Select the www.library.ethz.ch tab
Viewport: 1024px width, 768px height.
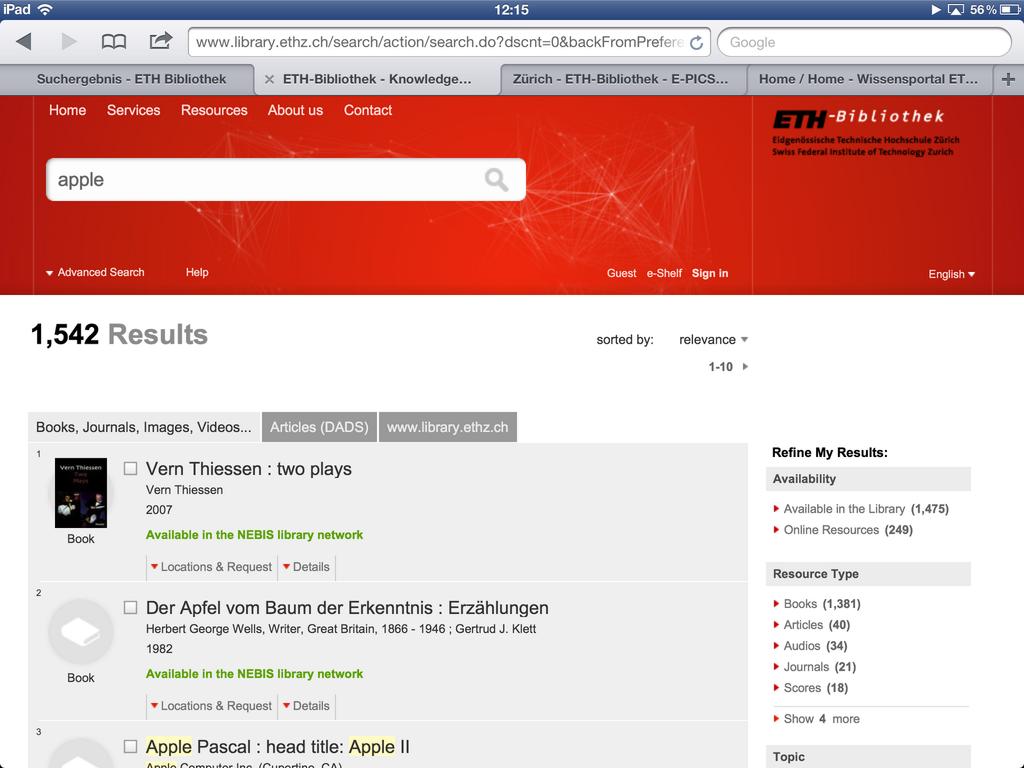tap(447, 427)
